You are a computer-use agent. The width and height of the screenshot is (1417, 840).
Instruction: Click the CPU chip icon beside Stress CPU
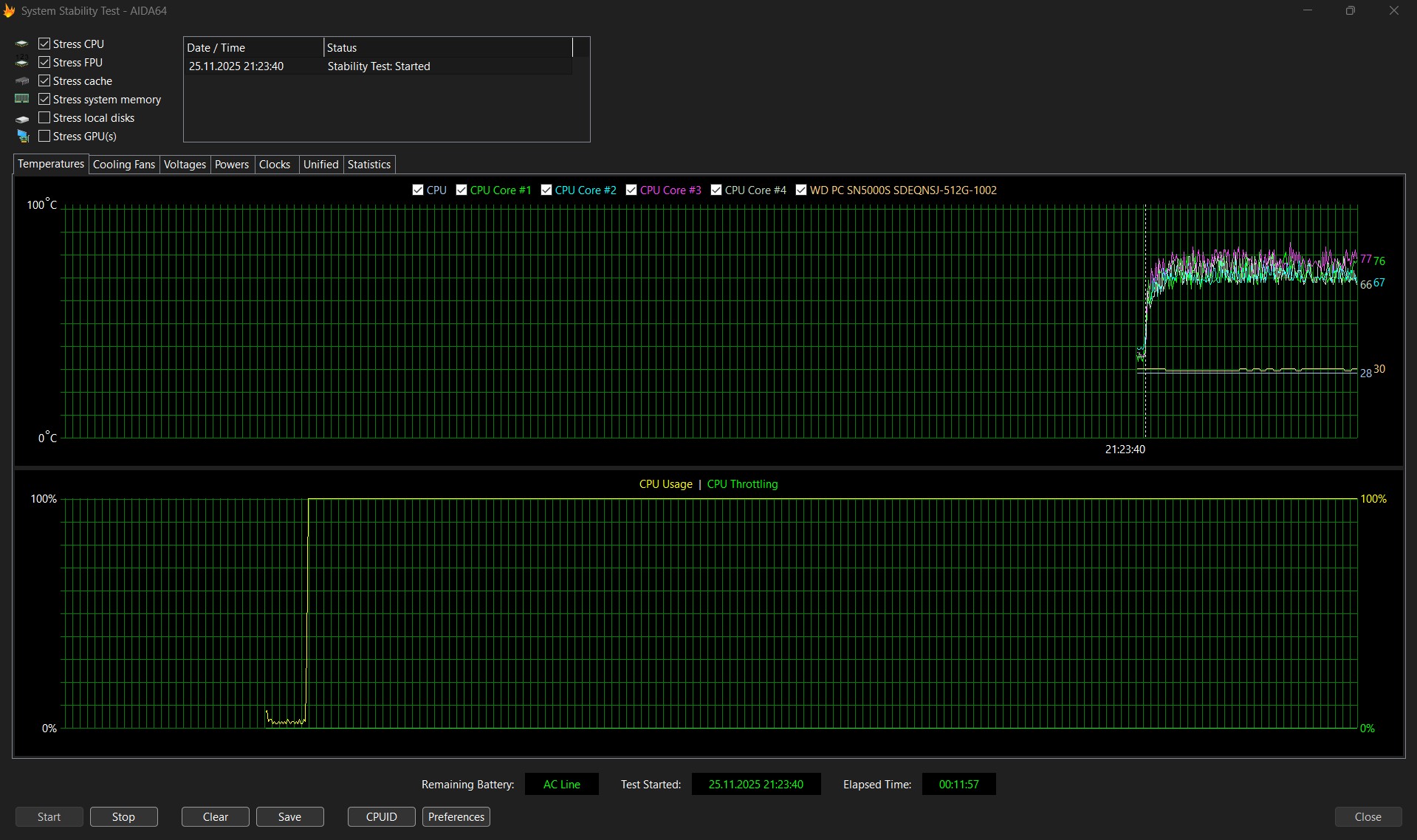[22, 44]
